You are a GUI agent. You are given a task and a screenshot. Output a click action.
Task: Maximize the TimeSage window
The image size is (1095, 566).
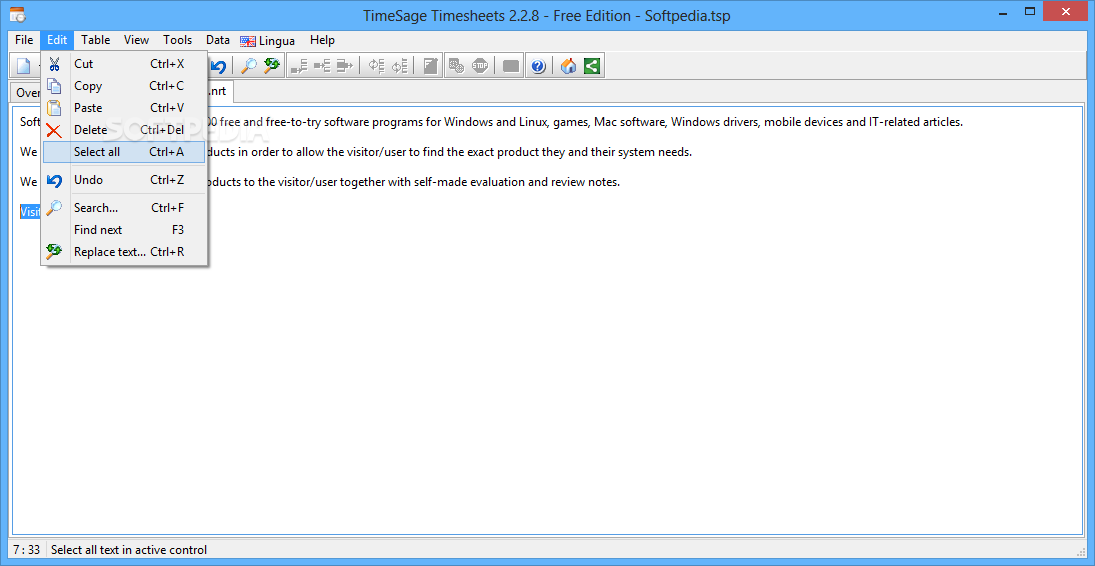coord(1030,11)
